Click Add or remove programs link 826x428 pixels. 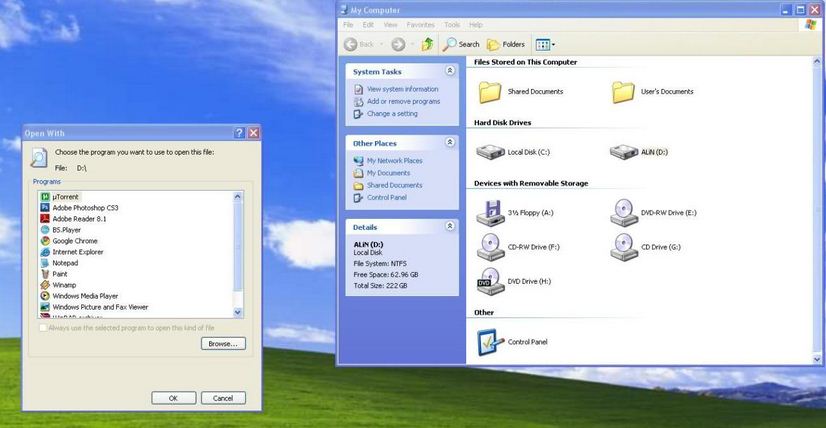[x=404, y=101]
